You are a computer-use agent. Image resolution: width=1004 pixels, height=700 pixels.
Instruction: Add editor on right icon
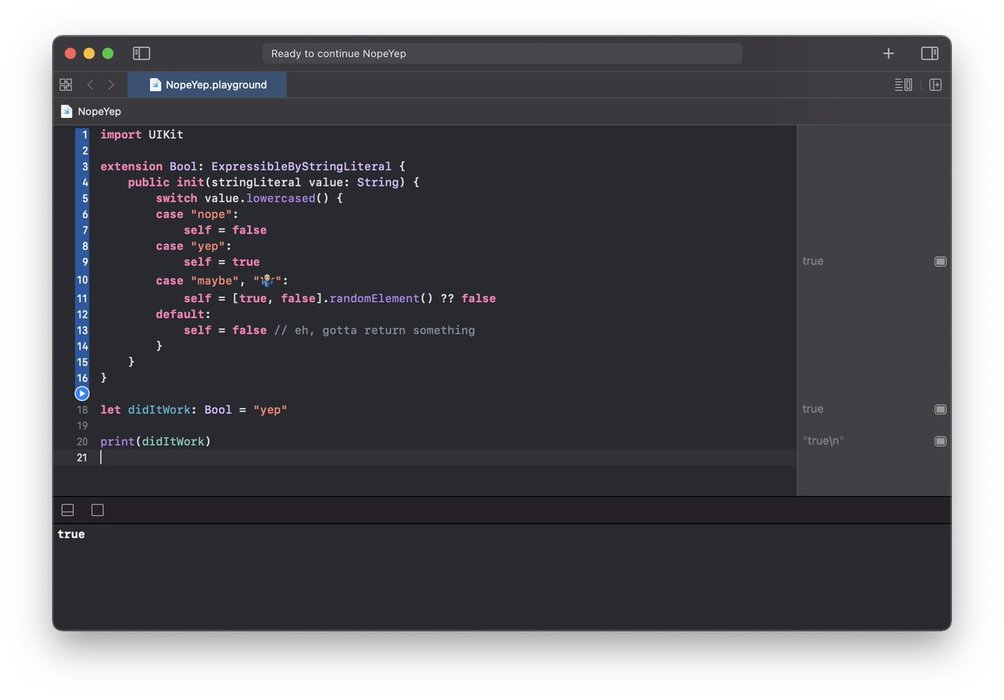[935, 85]
